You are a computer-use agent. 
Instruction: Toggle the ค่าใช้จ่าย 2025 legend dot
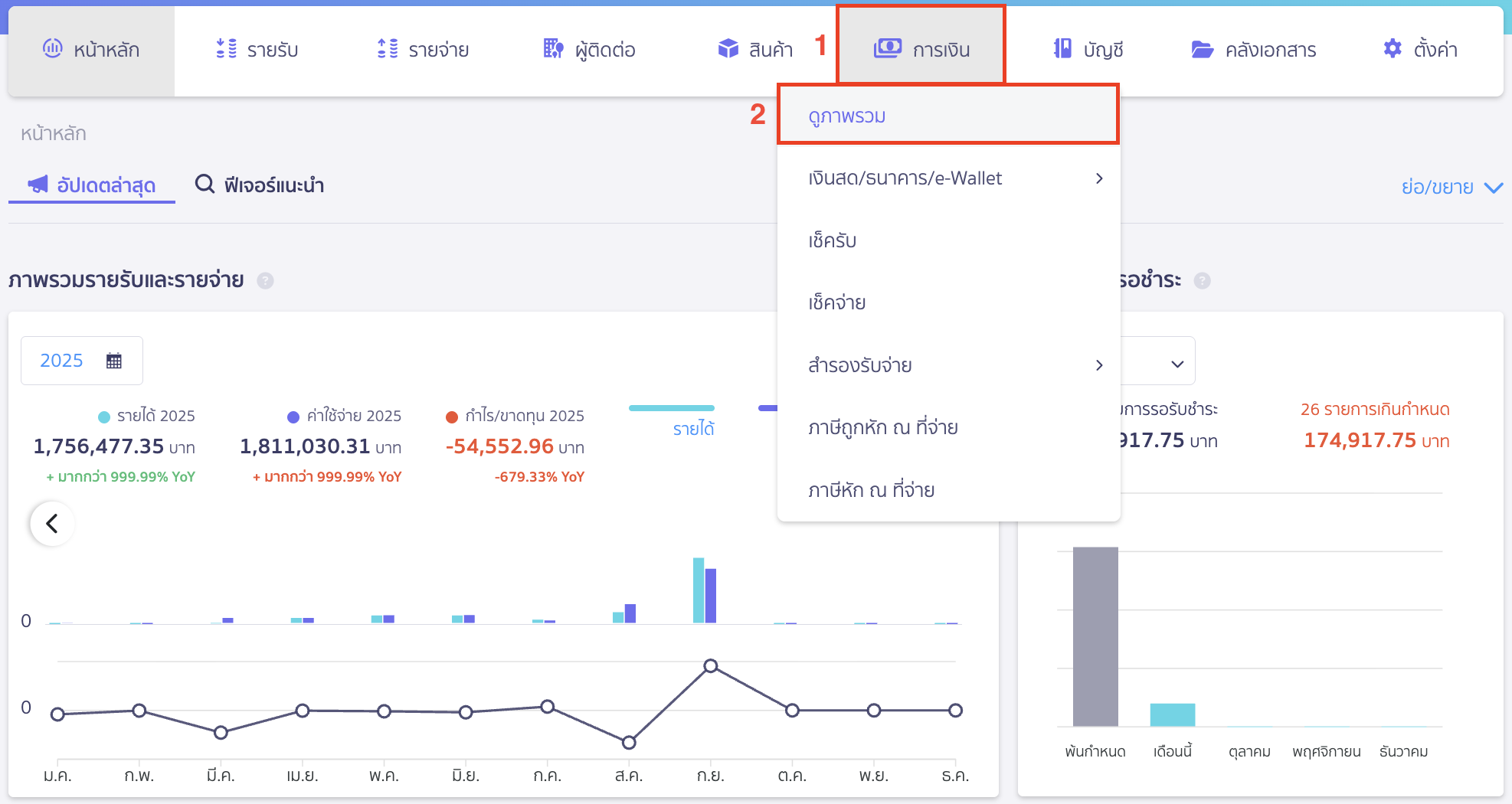click(293, 417)
